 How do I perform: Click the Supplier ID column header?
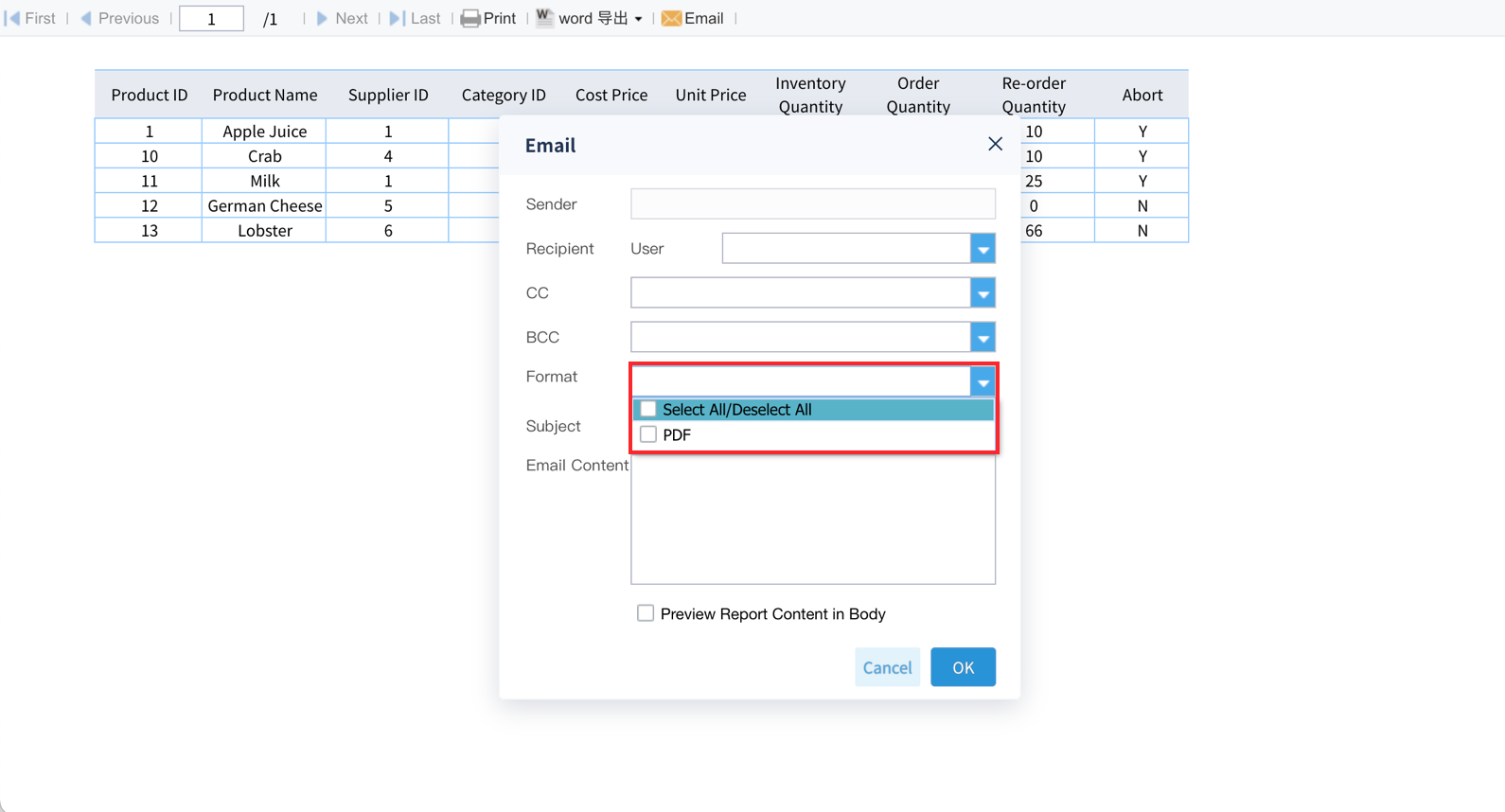click(x=388, y=95)
